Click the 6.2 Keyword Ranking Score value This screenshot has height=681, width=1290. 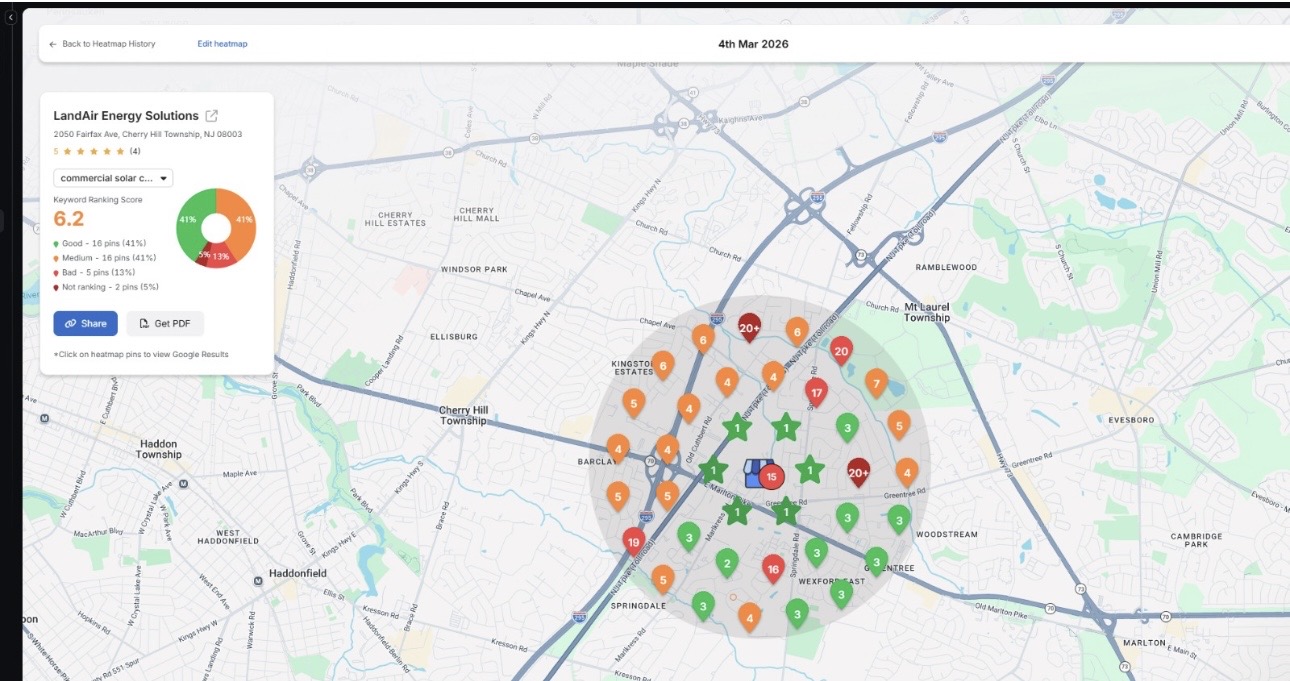pos(69,219)
